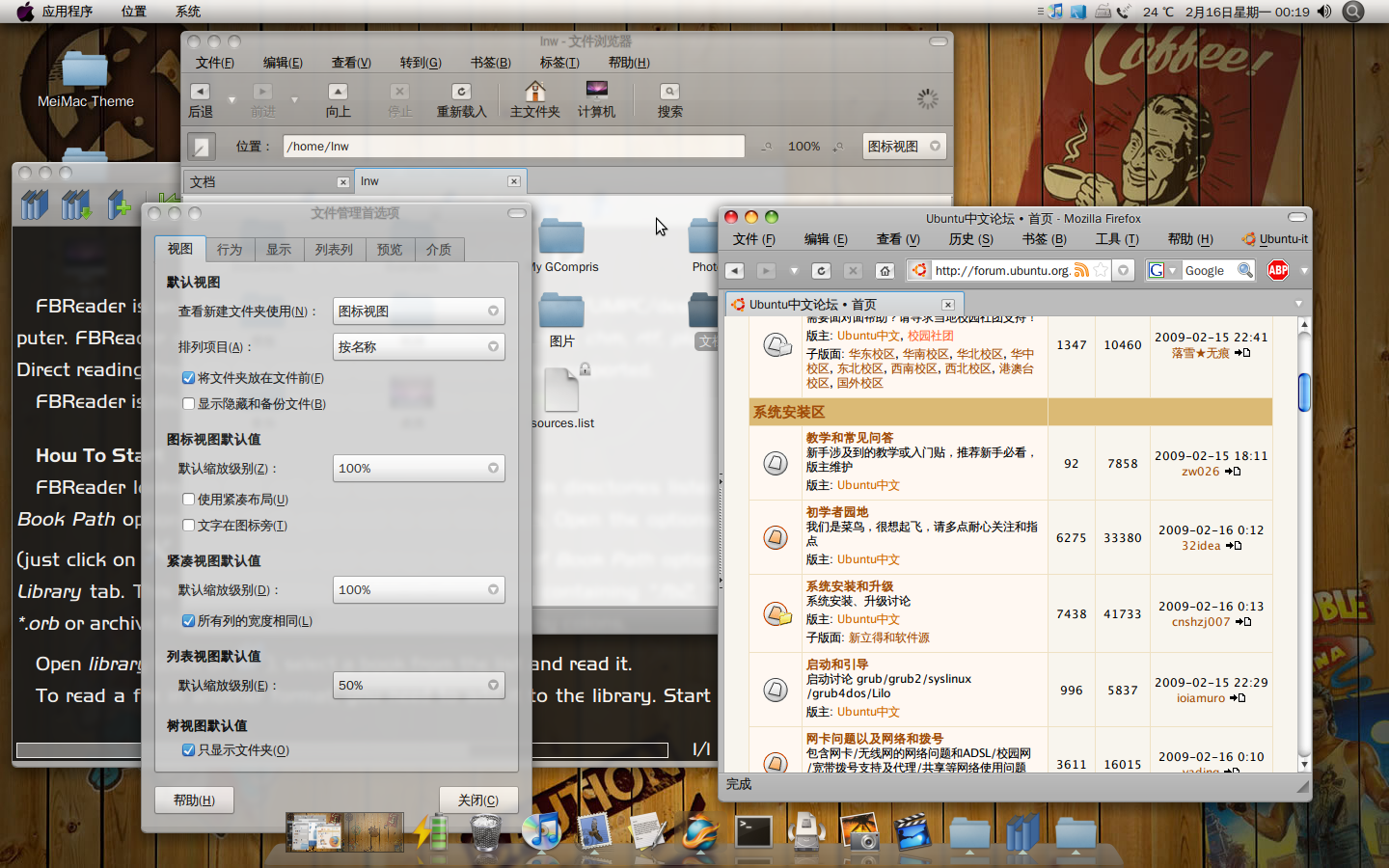Open 排列项目 按名称 dropdown
This screenshot has width=1389, height=868.
pos(419,347)
